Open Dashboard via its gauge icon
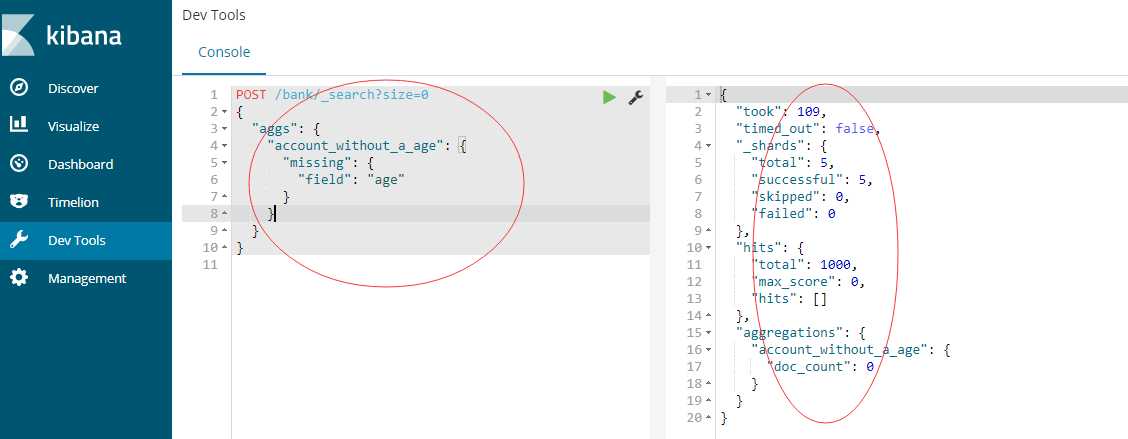1128x439 pixels. pyautogui.click(x=19, y=163)
